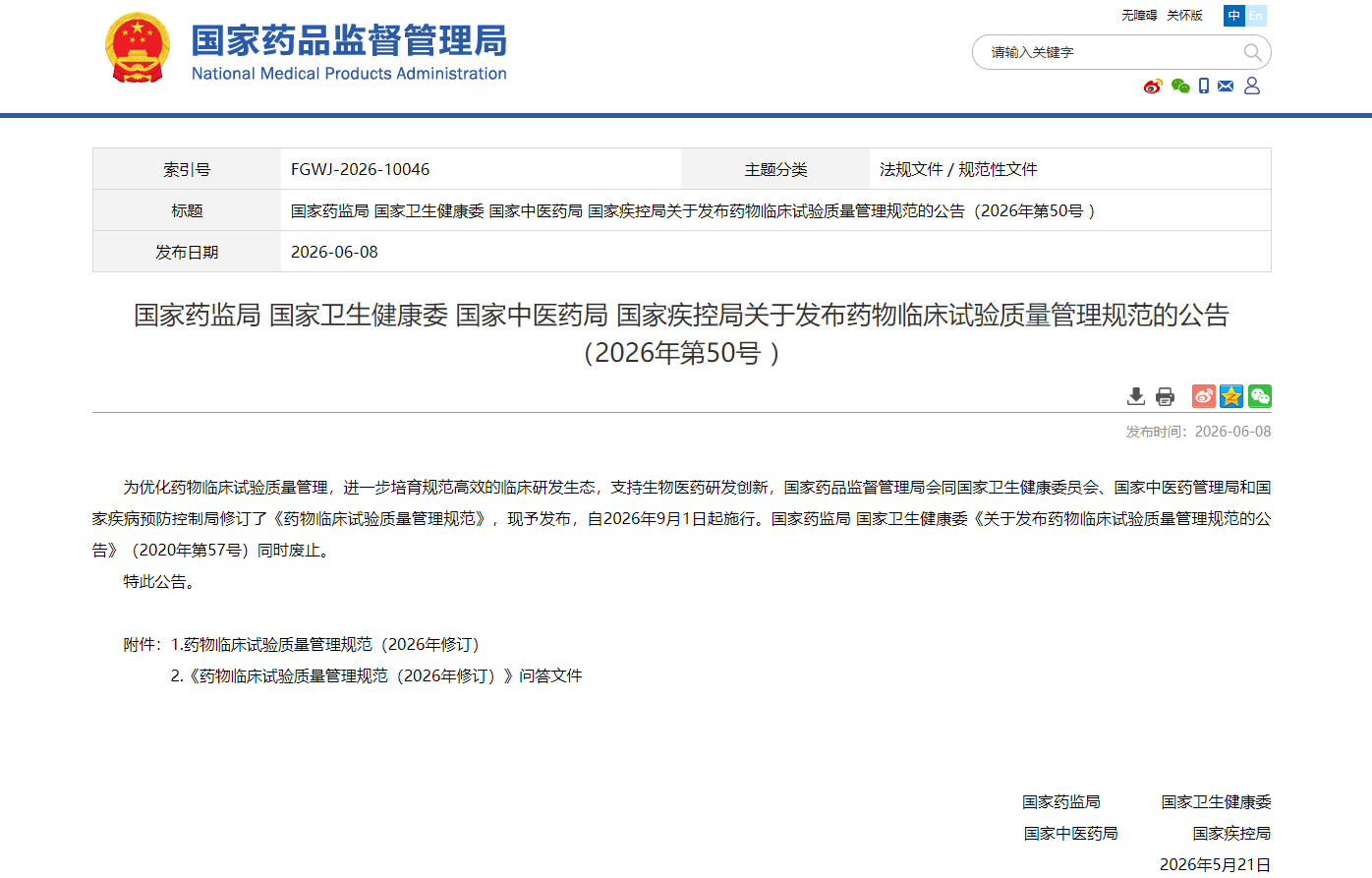Select the 2026-06-08 date in info table
1372x878 pixels.
334,253
